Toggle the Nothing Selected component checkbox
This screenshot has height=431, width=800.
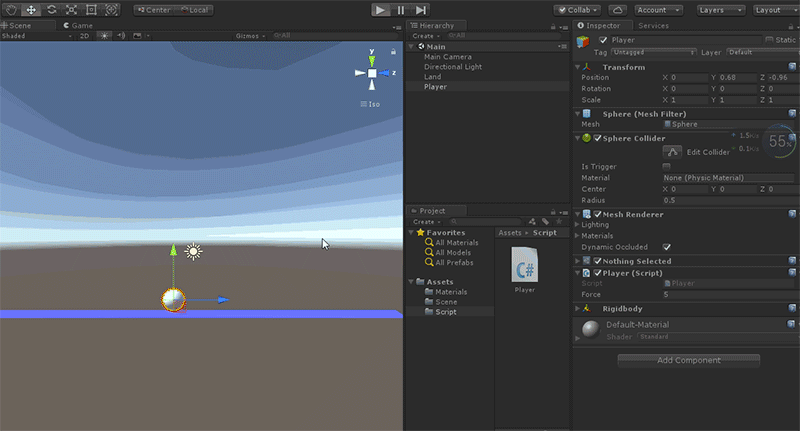pos(597,261)
